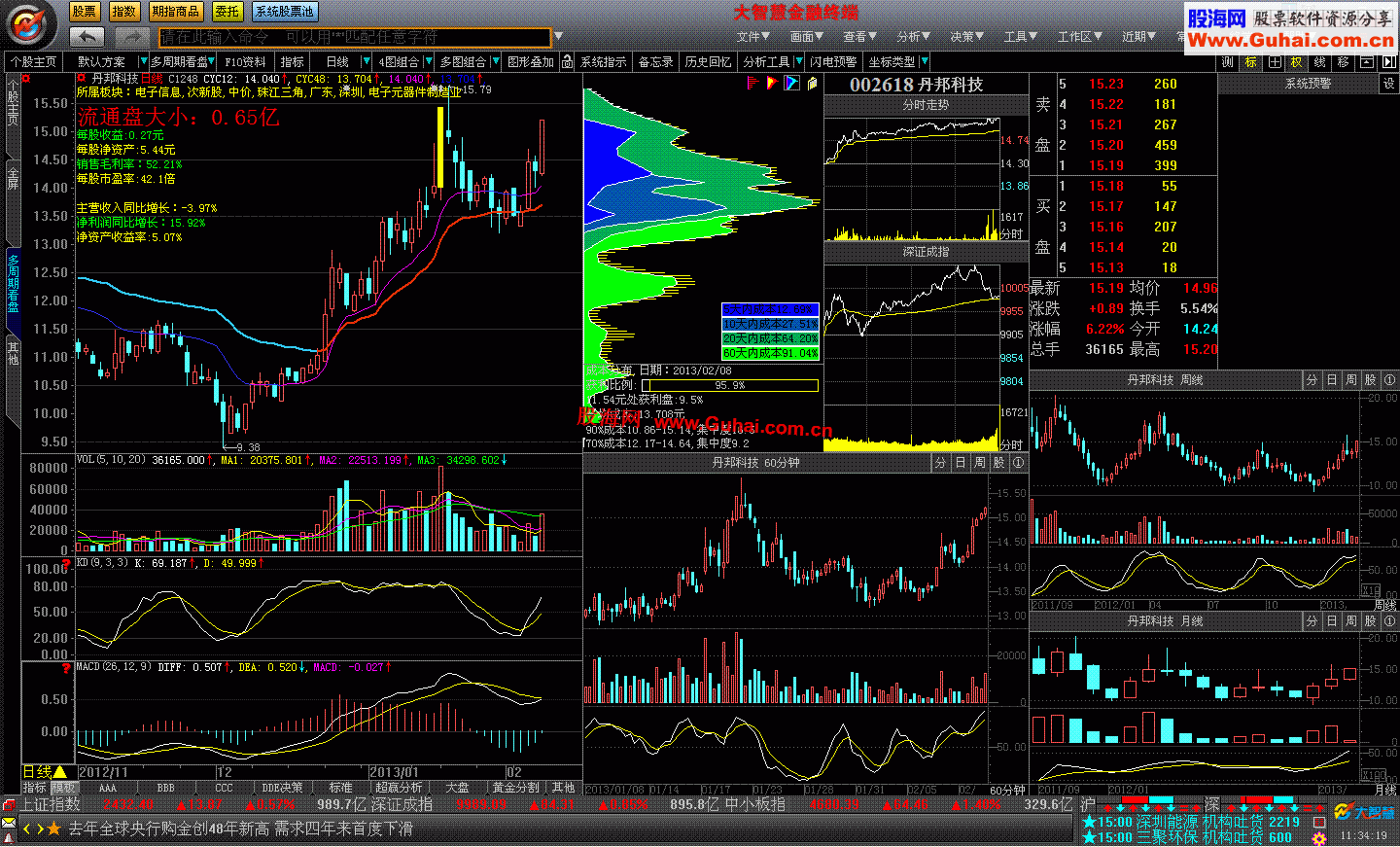
Task: Open the 决策 menu
Action: click(x=966, y=37)
